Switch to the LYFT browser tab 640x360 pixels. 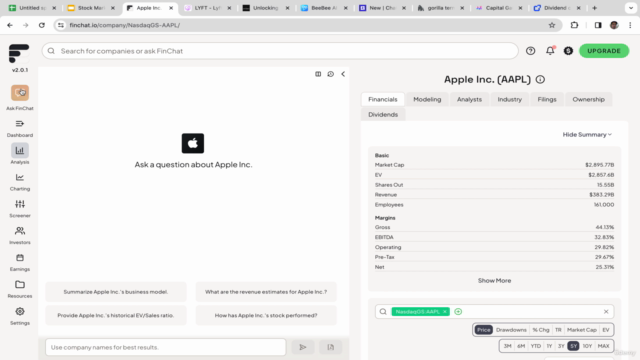[x=208, y=8]
